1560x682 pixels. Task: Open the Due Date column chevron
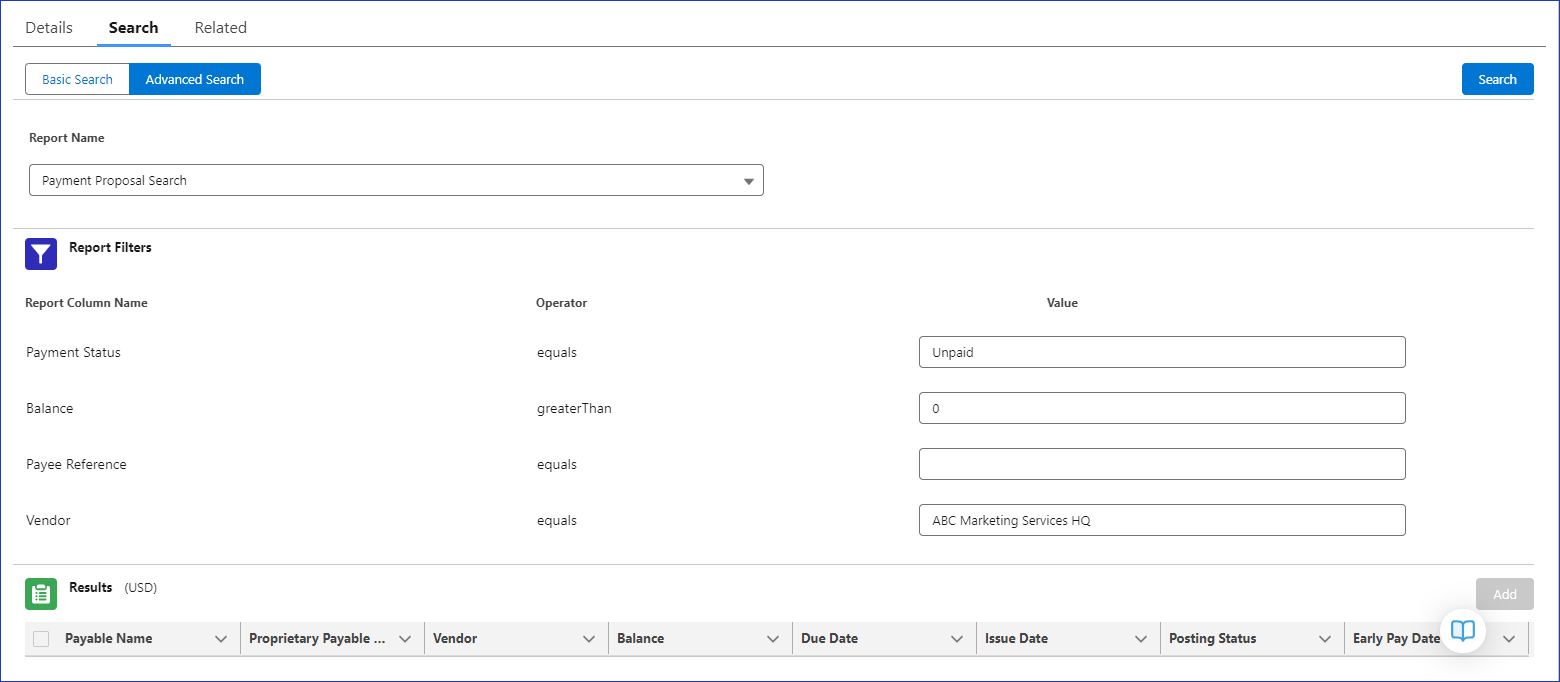tap(957, 639)
